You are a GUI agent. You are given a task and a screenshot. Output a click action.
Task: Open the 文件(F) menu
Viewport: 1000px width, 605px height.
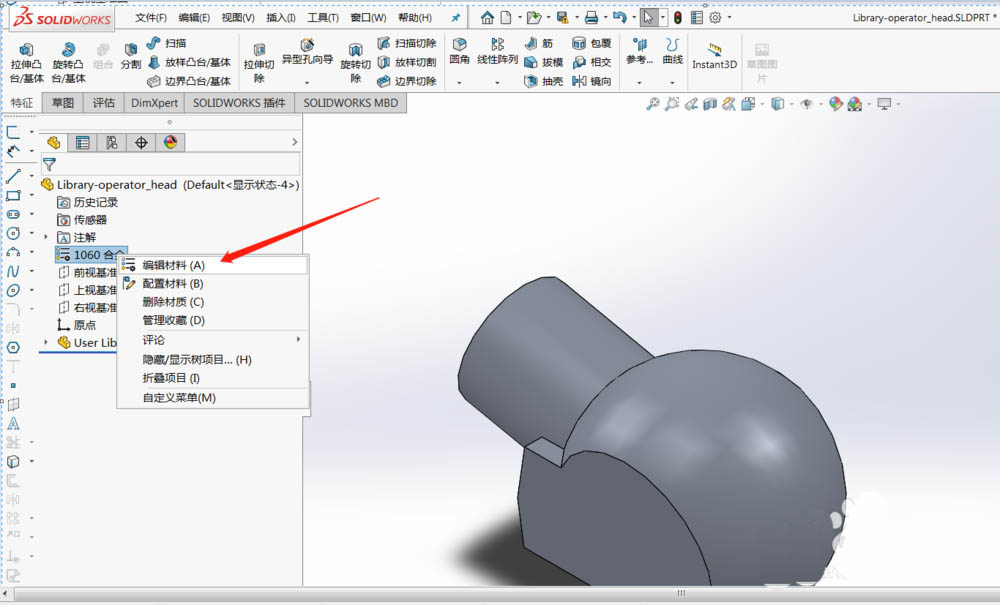151,18
